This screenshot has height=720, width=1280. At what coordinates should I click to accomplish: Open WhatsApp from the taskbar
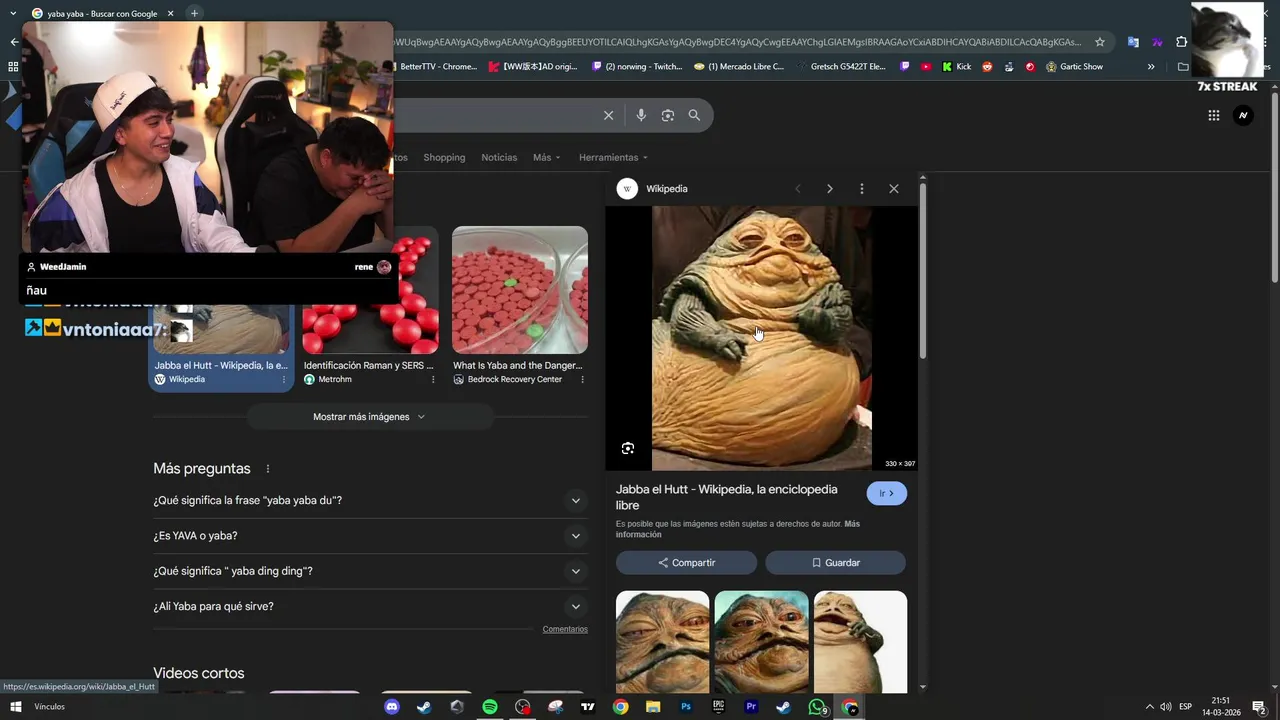817,707
